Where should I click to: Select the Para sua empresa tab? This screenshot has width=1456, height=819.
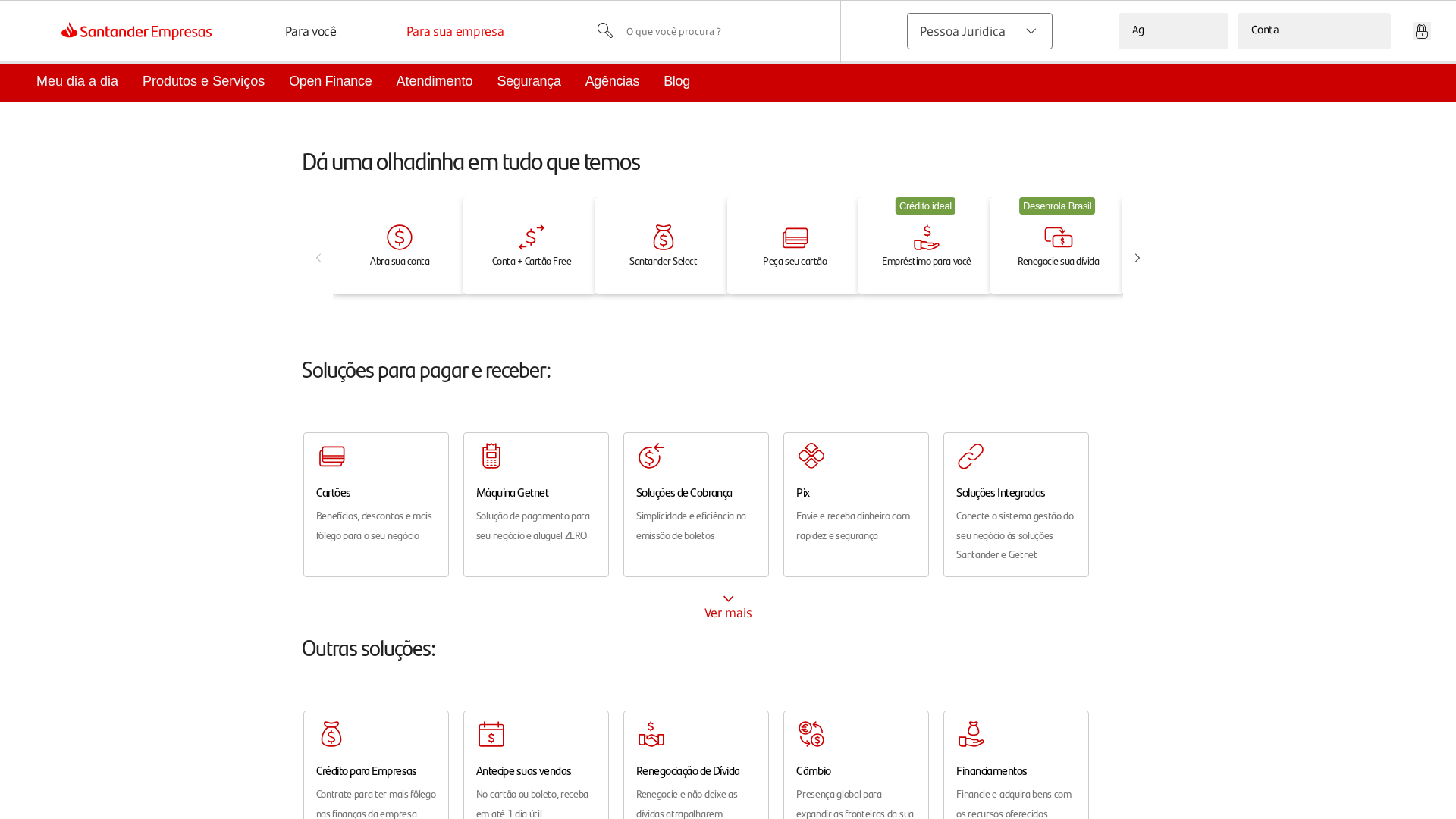click(455, 31)
